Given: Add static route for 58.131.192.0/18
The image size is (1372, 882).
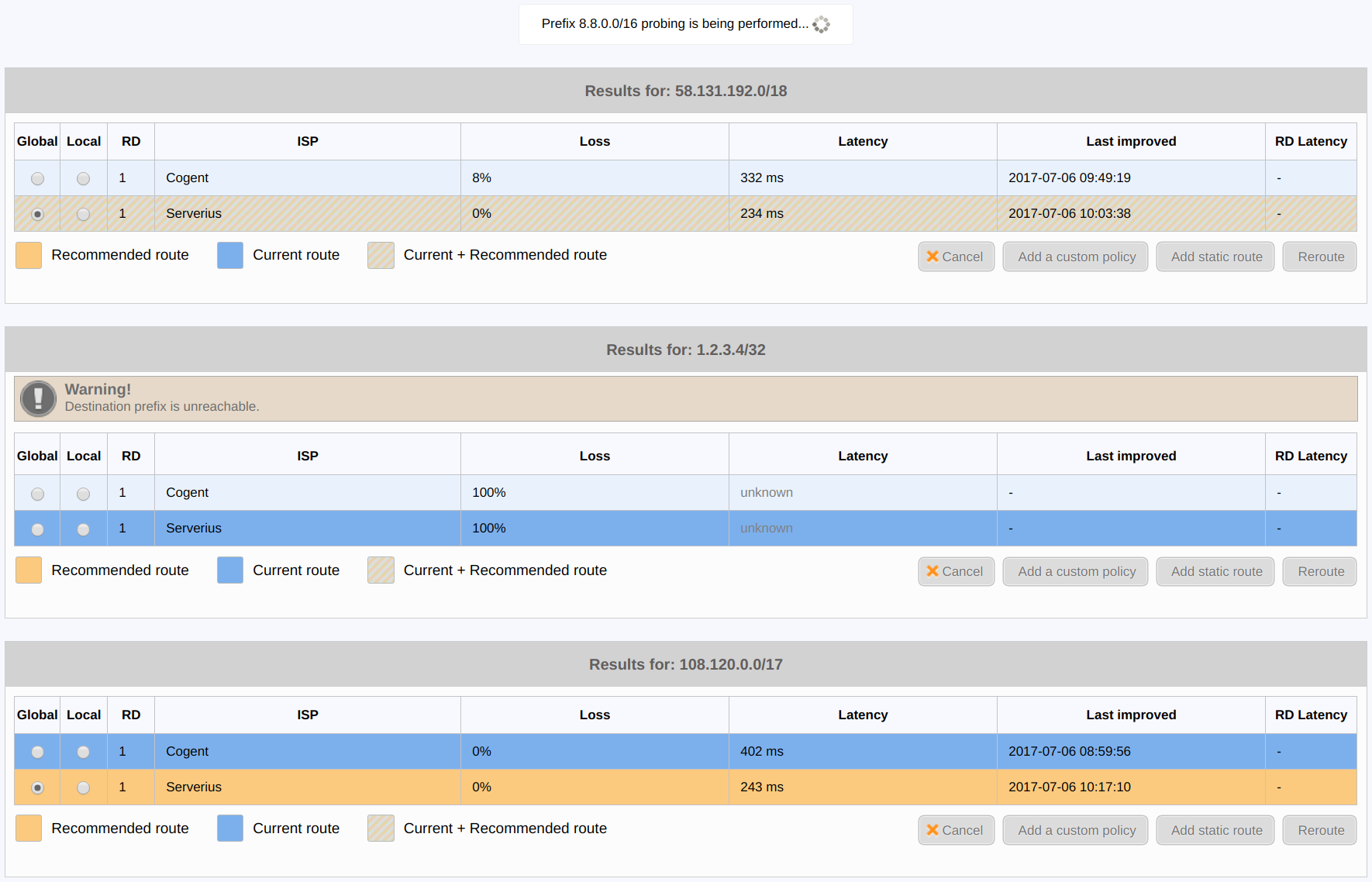Looking at the screenshot, I should click(1215, 257).
